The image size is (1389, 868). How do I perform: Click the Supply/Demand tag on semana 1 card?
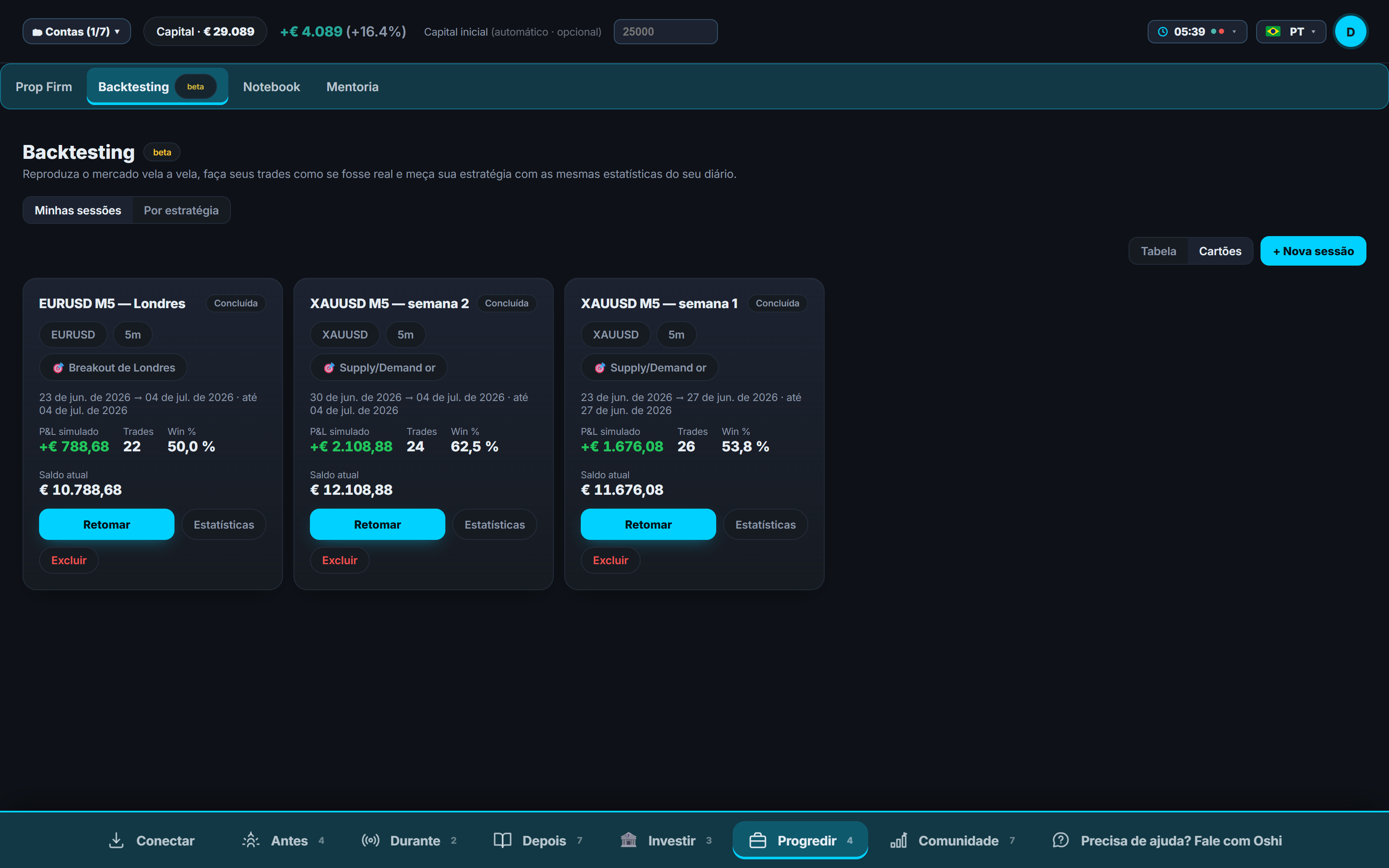[x=649, y=368]
